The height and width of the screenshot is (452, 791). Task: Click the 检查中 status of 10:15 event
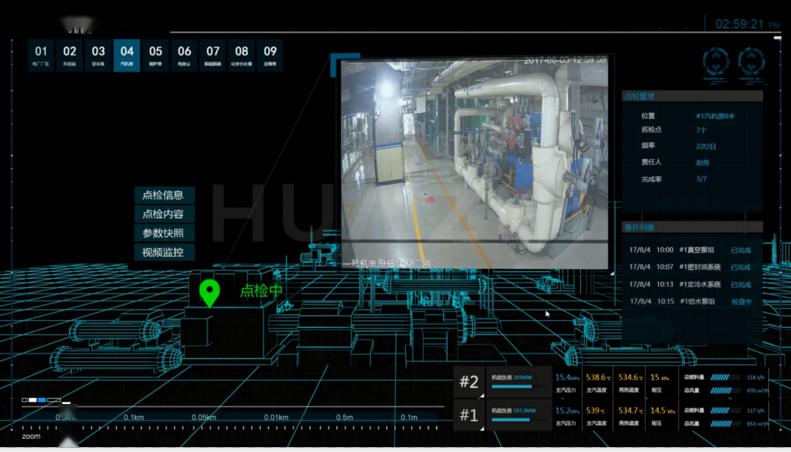point(742,302)
